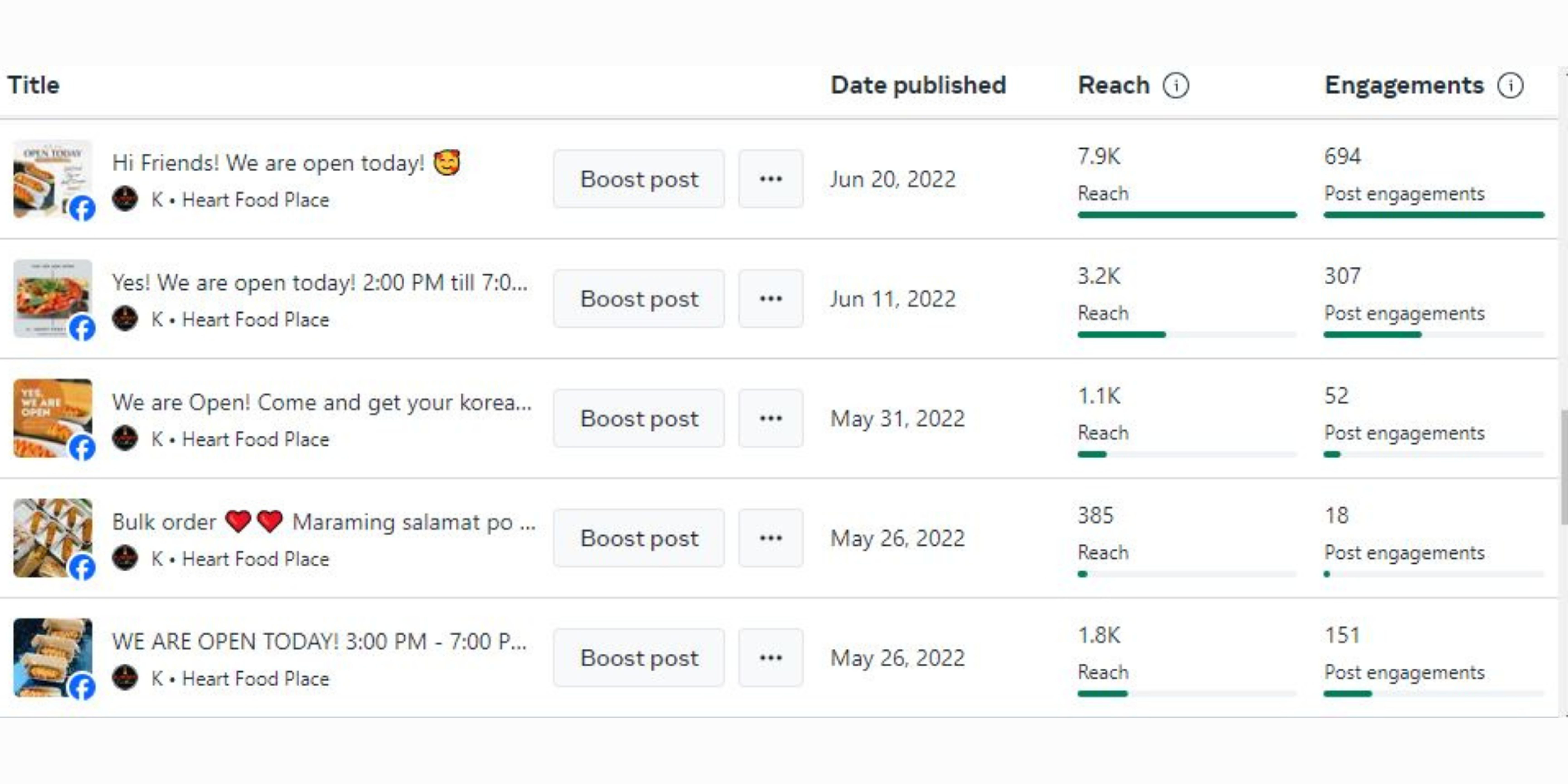1568x784 pixels.
Task: Open more options for May 31 post
Action: pos(771,418)
